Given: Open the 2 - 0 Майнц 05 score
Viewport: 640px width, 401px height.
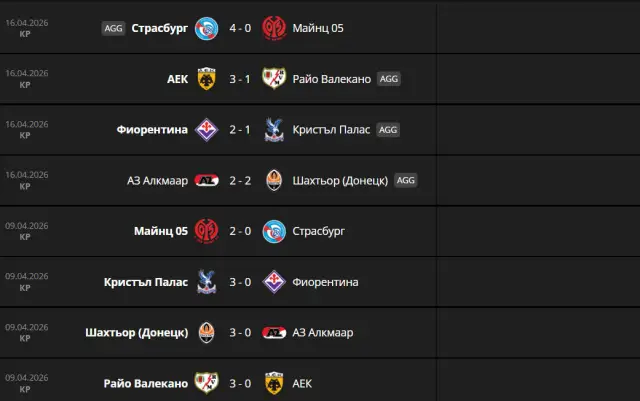Looking at the screenshot, I should coord(240,232).
